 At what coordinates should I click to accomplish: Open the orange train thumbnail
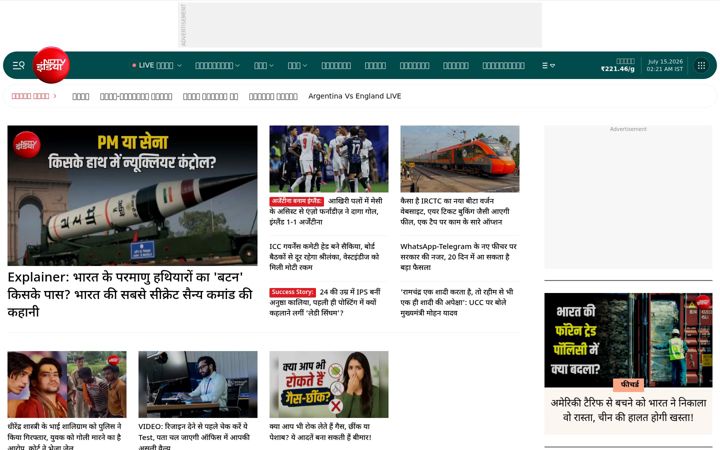click(460, 159)
